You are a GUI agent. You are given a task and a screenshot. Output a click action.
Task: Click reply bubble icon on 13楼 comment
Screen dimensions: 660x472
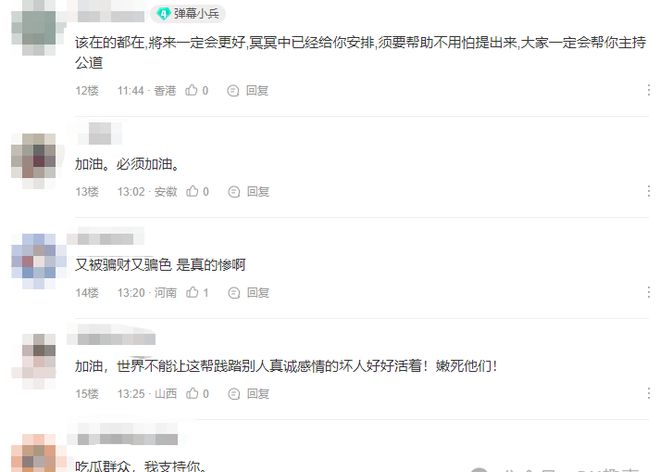click(234, 192)
